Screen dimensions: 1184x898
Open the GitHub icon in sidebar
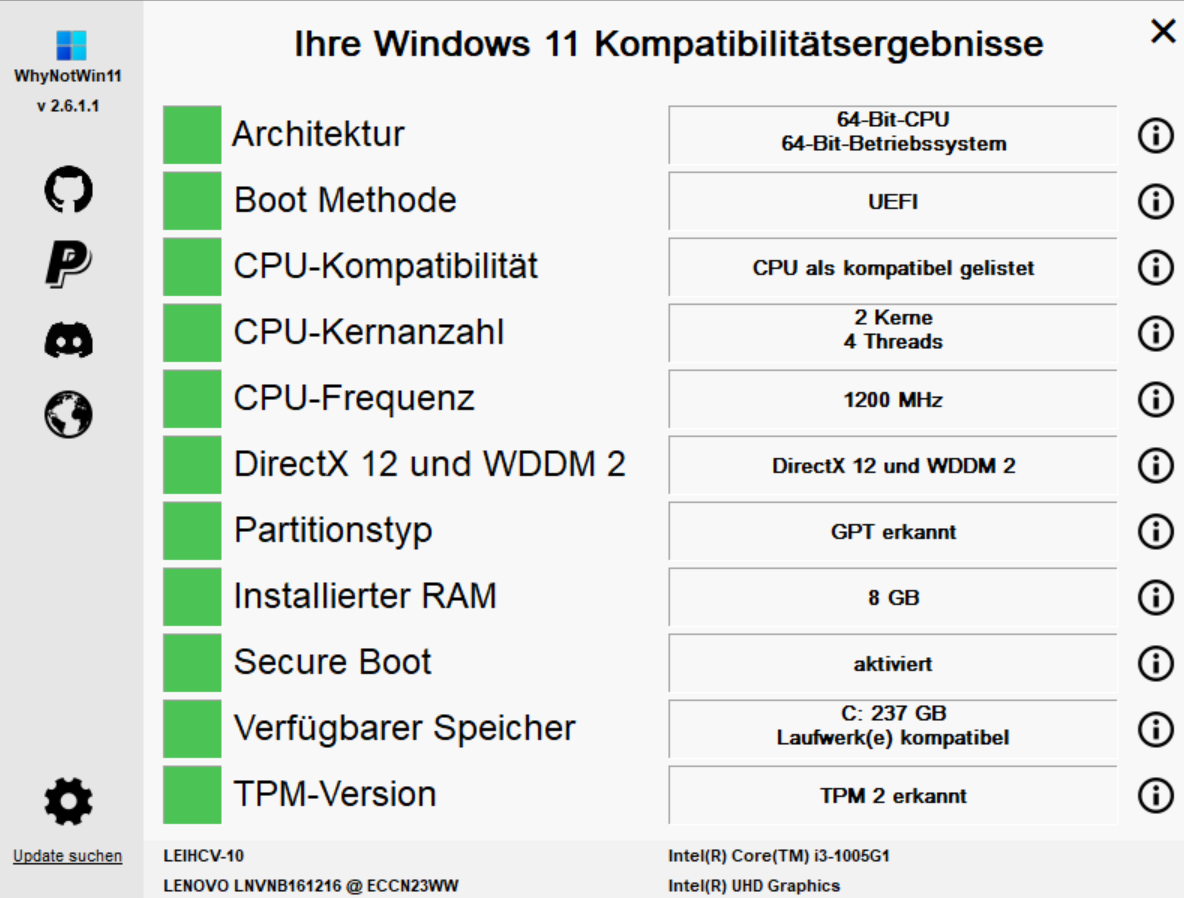[x=69, y=190]
